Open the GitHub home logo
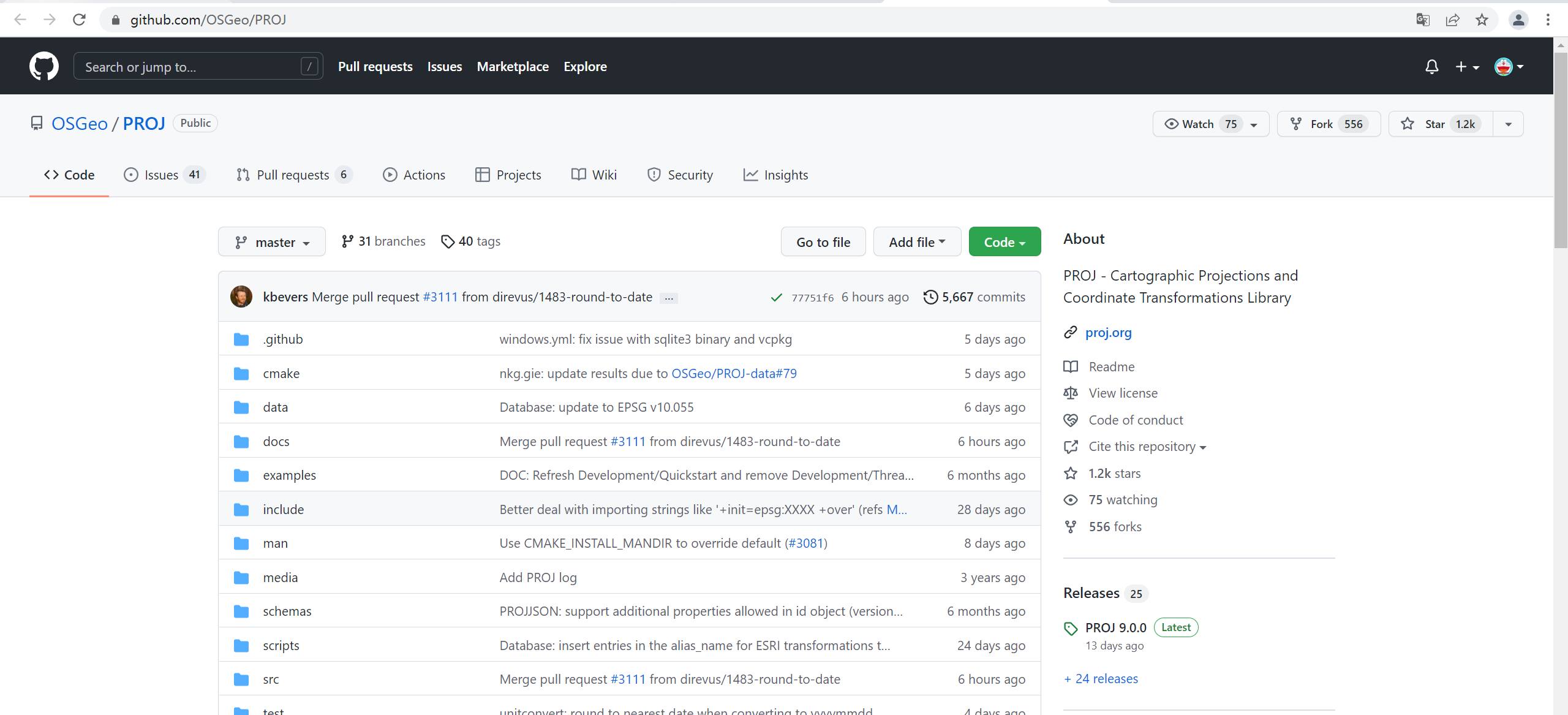 (x=44, y=66)
